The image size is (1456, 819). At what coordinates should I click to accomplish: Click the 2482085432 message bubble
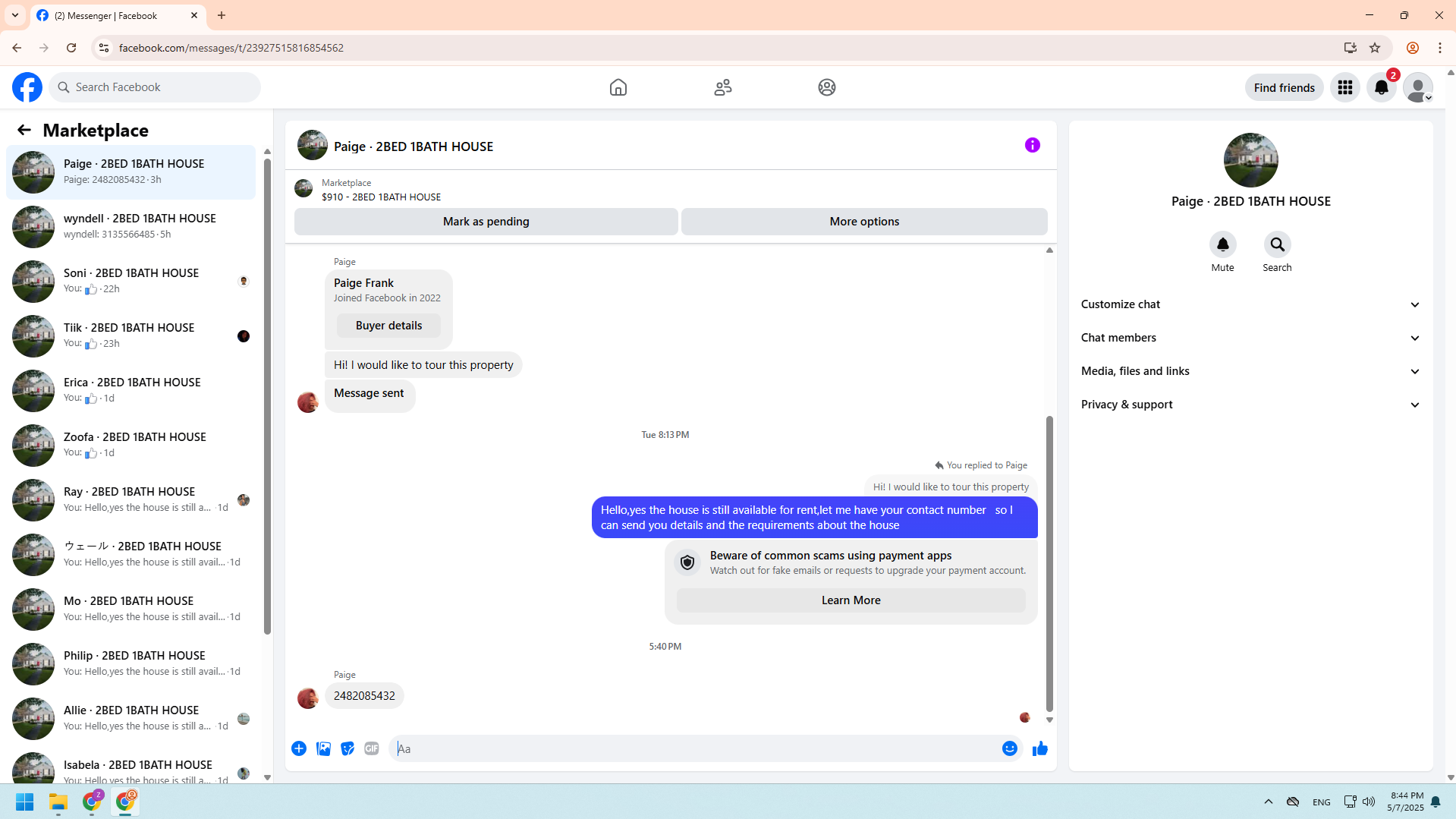click(364, 696)
